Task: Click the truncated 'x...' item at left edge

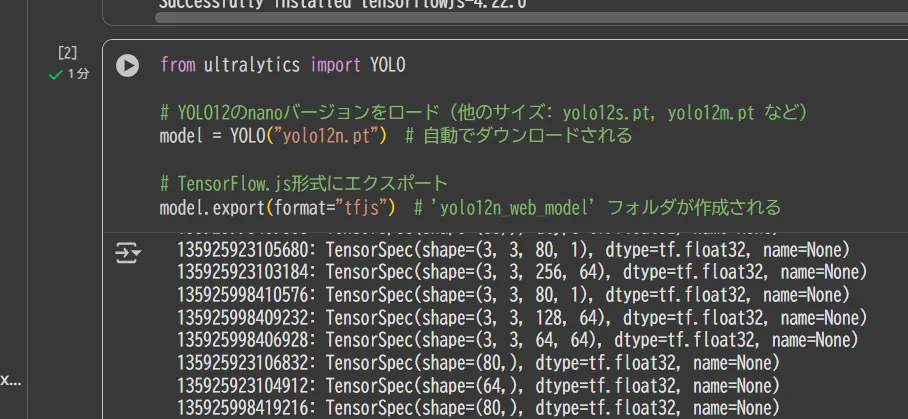Action: 10,380
